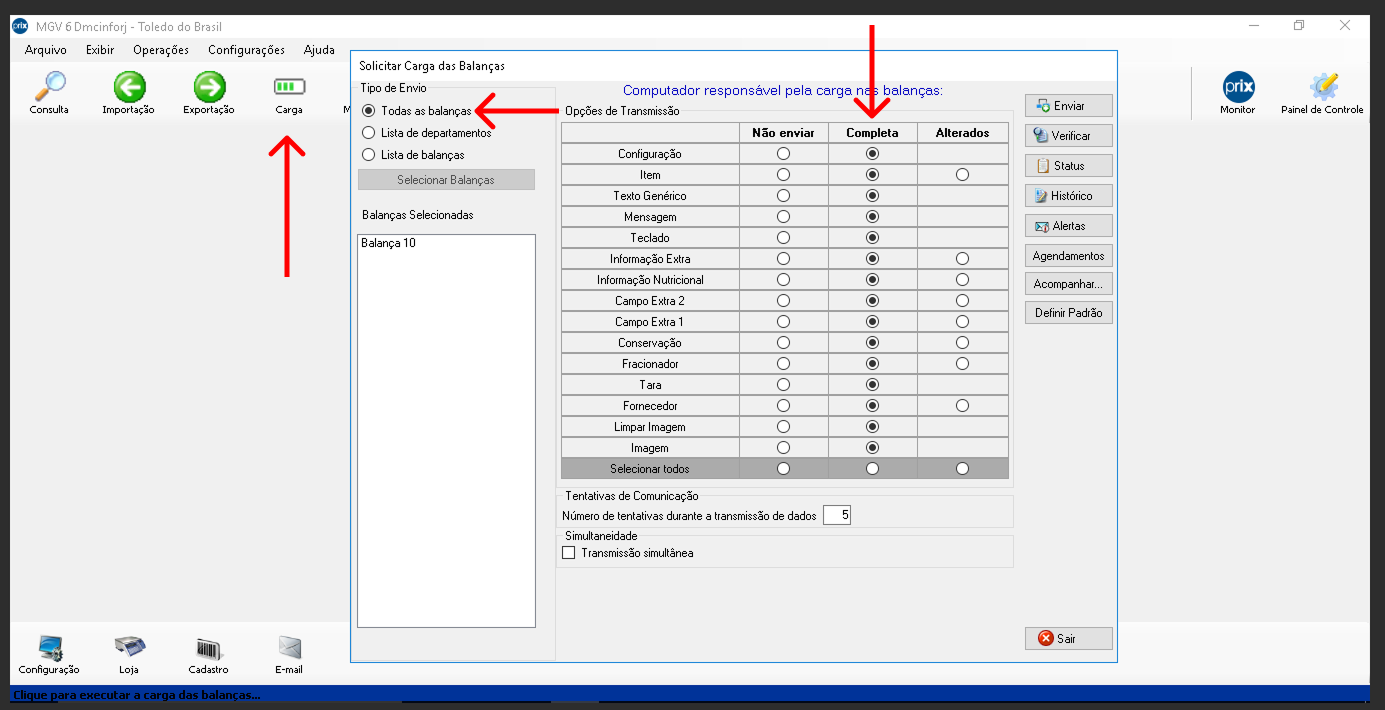Set Item row to Alterados

(x=962, y=175)
